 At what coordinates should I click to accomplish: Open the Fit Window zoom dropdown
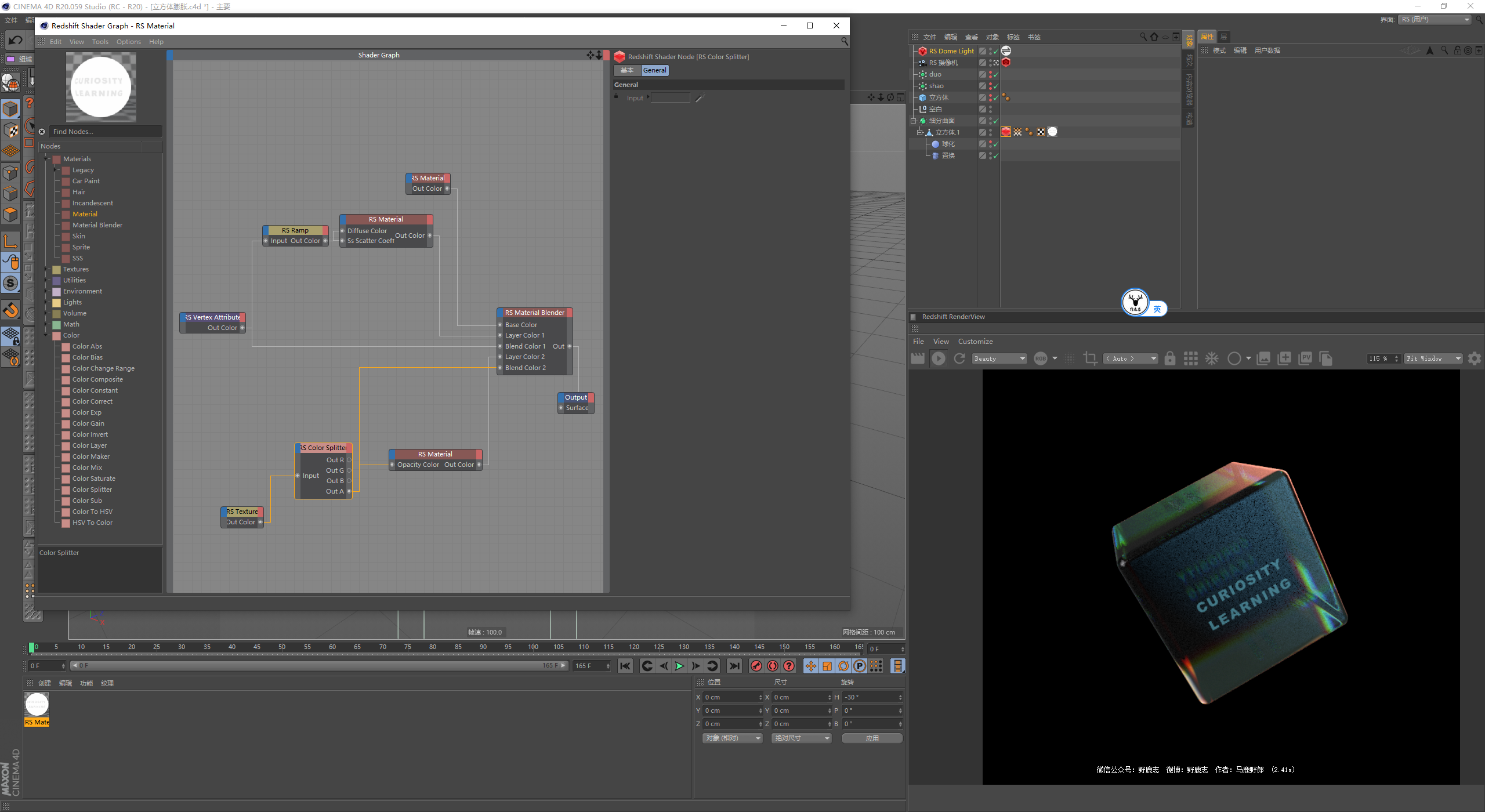[x=1433, y=358]
